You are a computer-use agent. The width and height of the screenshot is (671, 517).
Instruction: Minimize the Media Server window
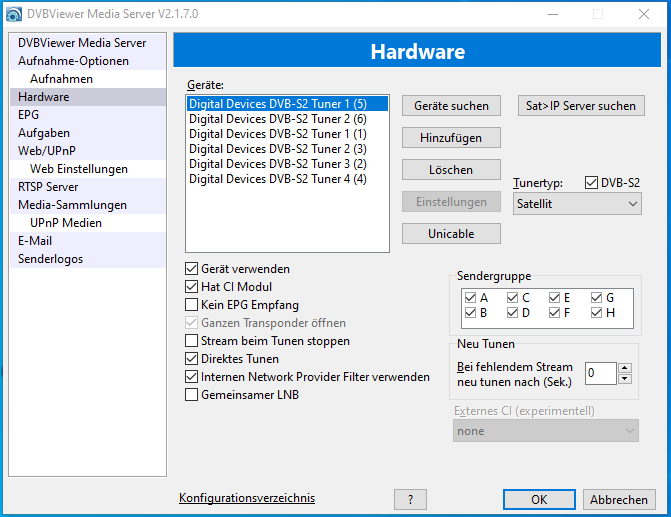click(553, 14)
